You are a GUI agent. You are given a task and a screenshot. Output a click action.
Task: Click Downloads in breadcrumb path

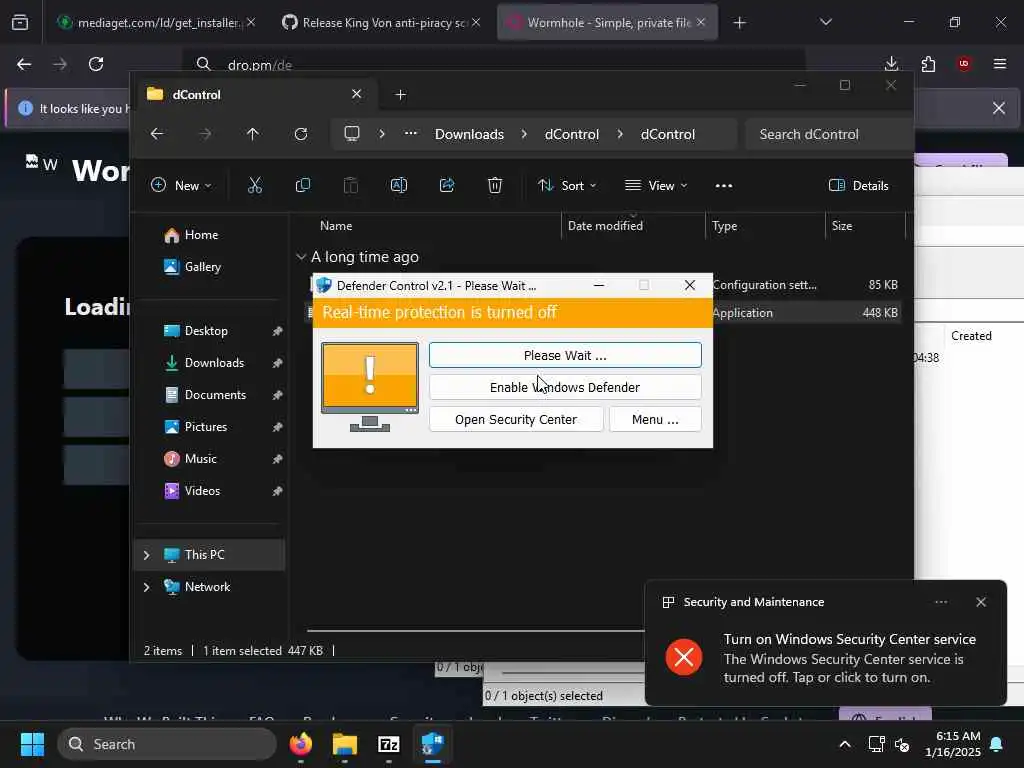pyautogui.click(x=470, y=134)
